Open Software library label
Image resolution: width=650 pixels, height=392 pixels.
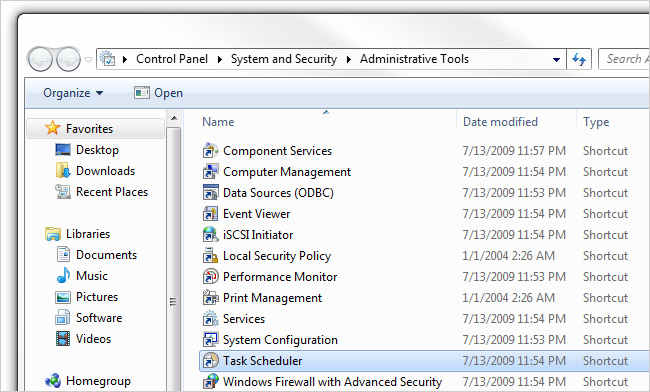(99, 318)
